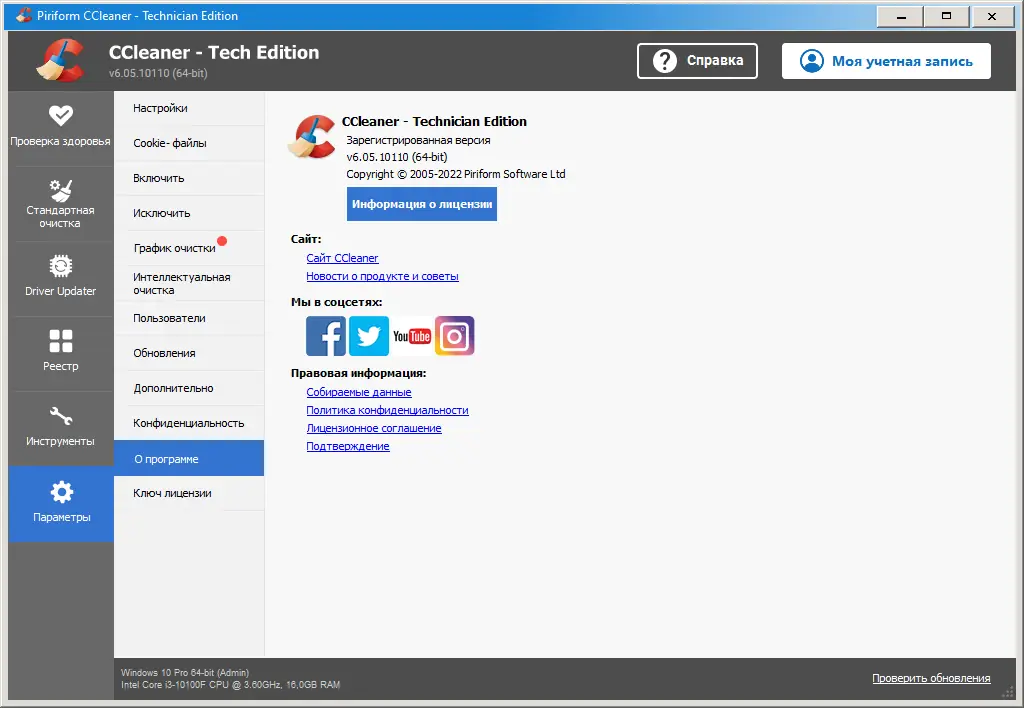
Task: Select Дополнительно tab
Action: 189,388
